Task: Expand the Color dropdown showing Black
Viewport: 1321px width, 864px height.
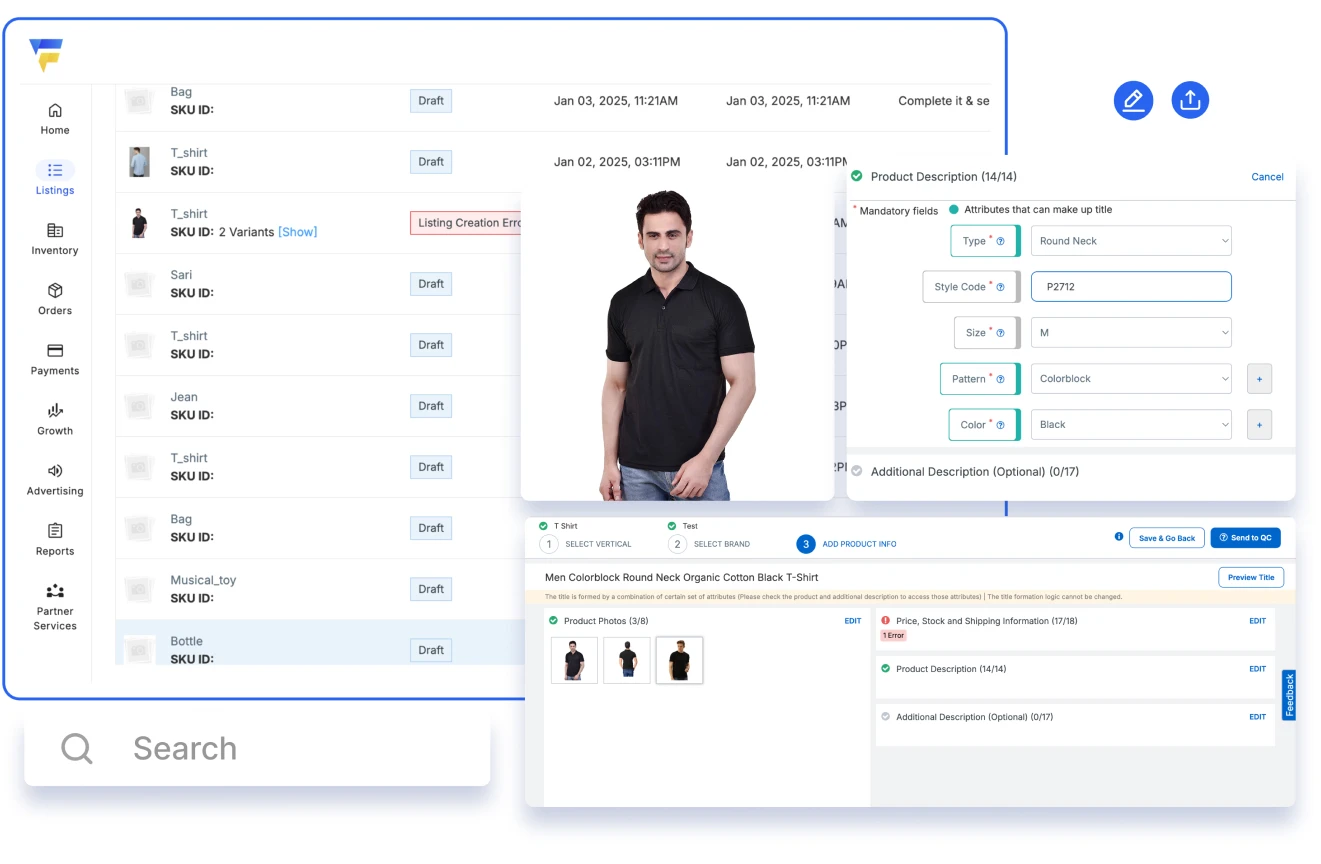Action: point(1130,425)
